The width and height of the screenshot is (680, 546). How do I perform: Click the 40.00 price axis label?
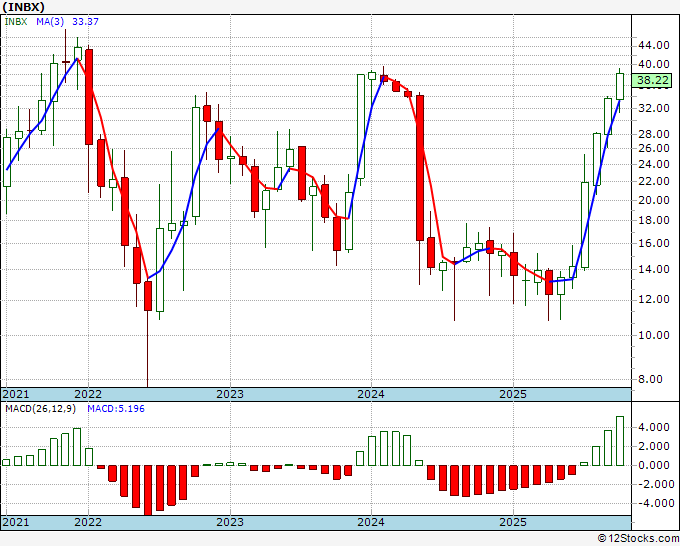click(653, 64)
